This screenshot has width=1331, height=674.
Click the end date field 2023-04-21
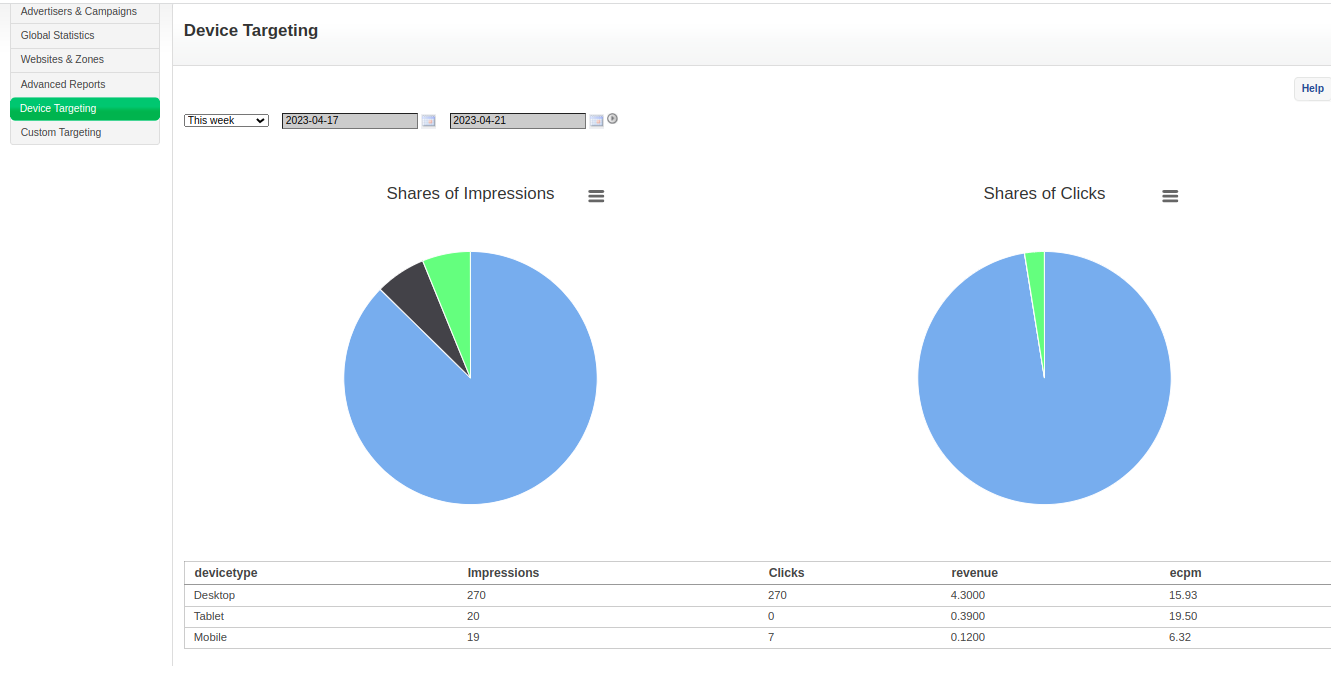pyautogui.click(x=517, y=121)
